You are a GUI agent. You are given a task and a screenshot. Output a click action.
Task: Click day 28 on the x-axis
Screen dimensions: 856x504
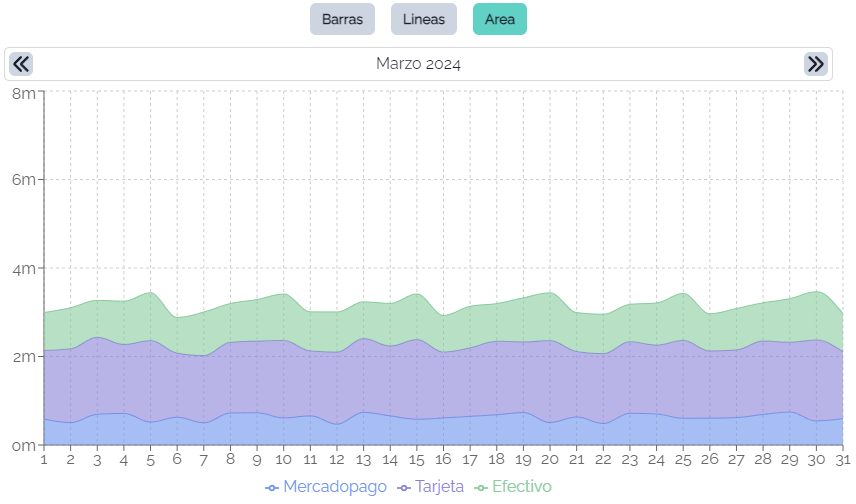tap(763, 460)
